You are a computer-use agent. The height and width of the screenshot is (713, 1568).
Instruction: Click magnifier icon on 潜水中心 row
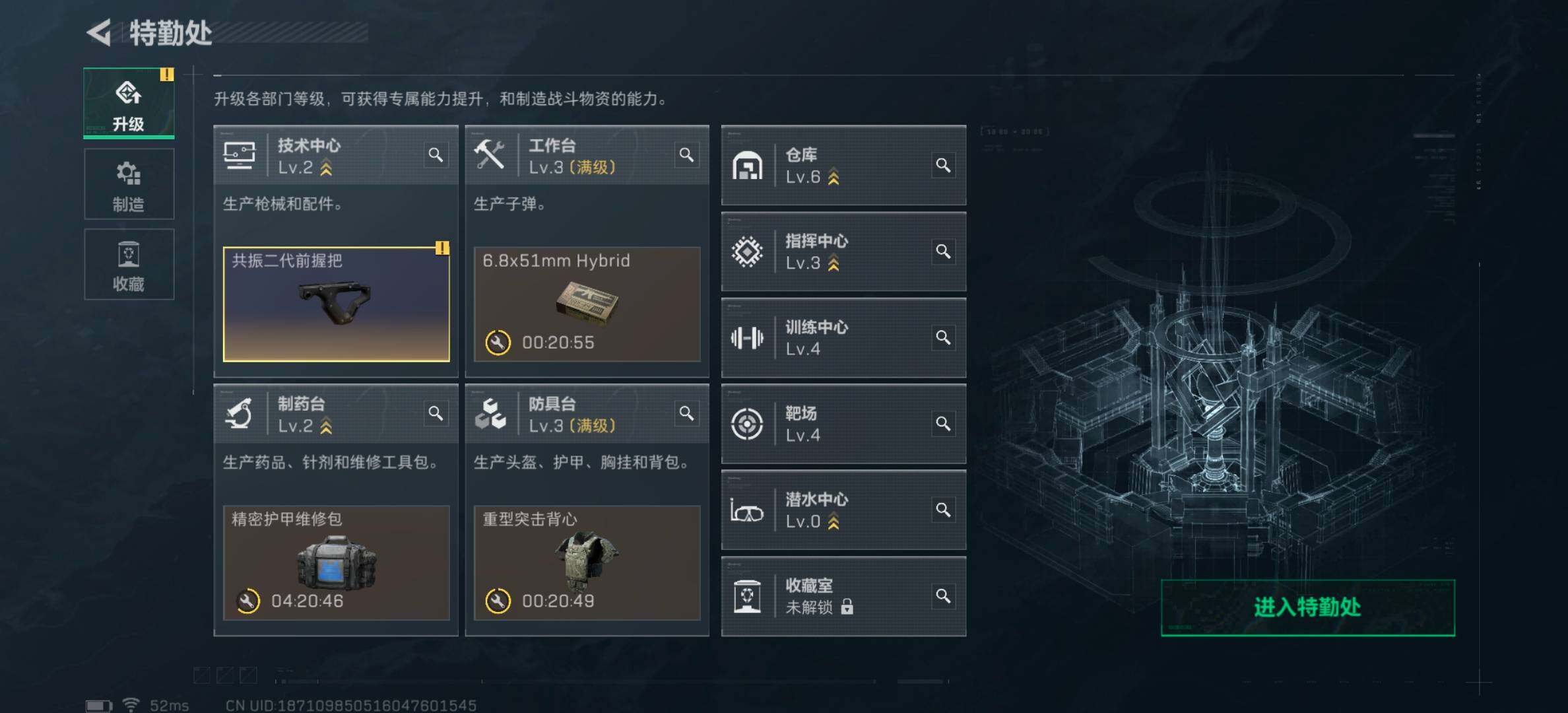click(x=943, y=510)
